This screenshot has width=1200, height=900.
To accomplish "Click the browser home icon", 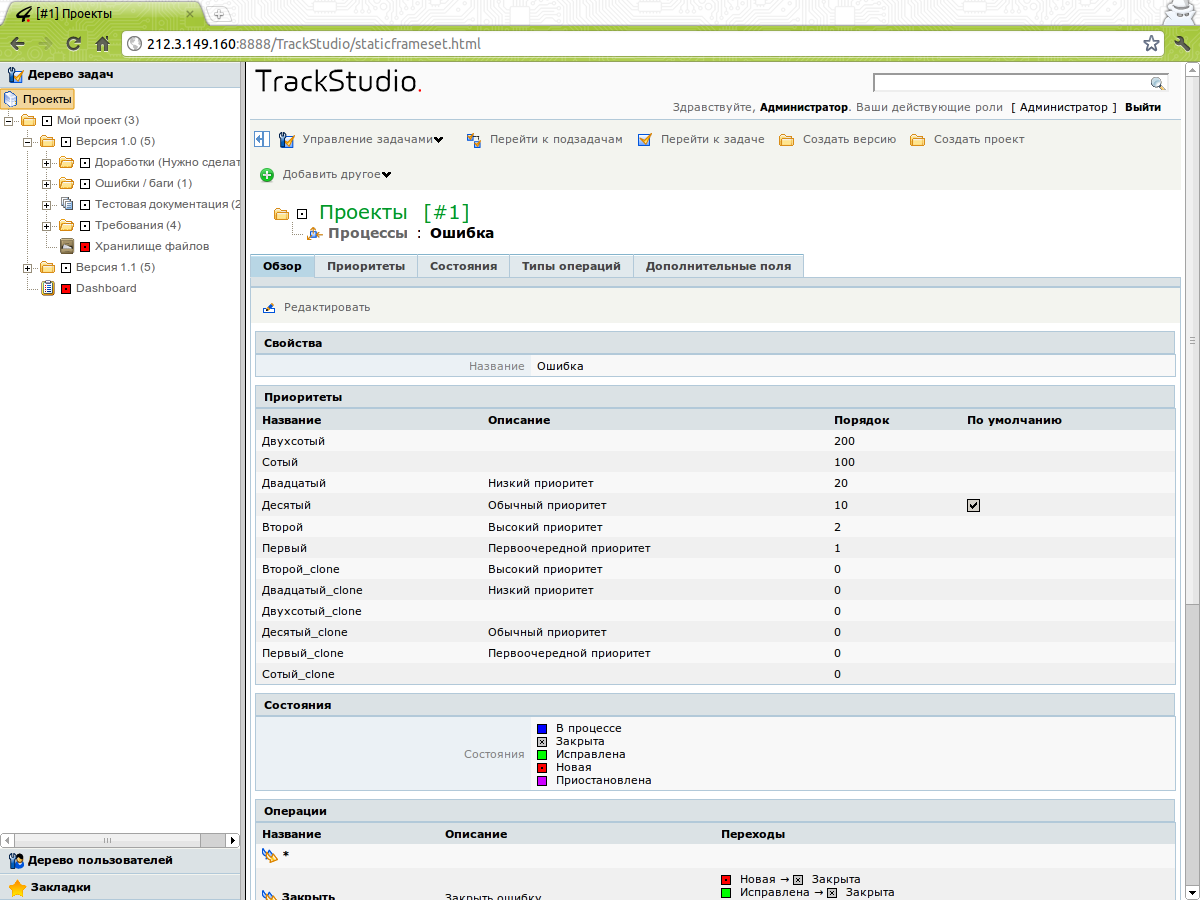I will (102, 44).
